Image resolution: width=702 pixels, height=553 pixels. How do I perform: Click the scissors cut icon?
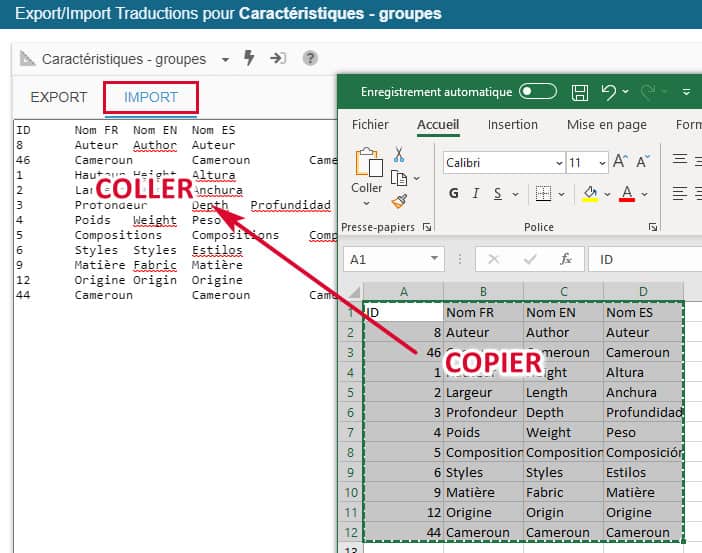(399, 155)
